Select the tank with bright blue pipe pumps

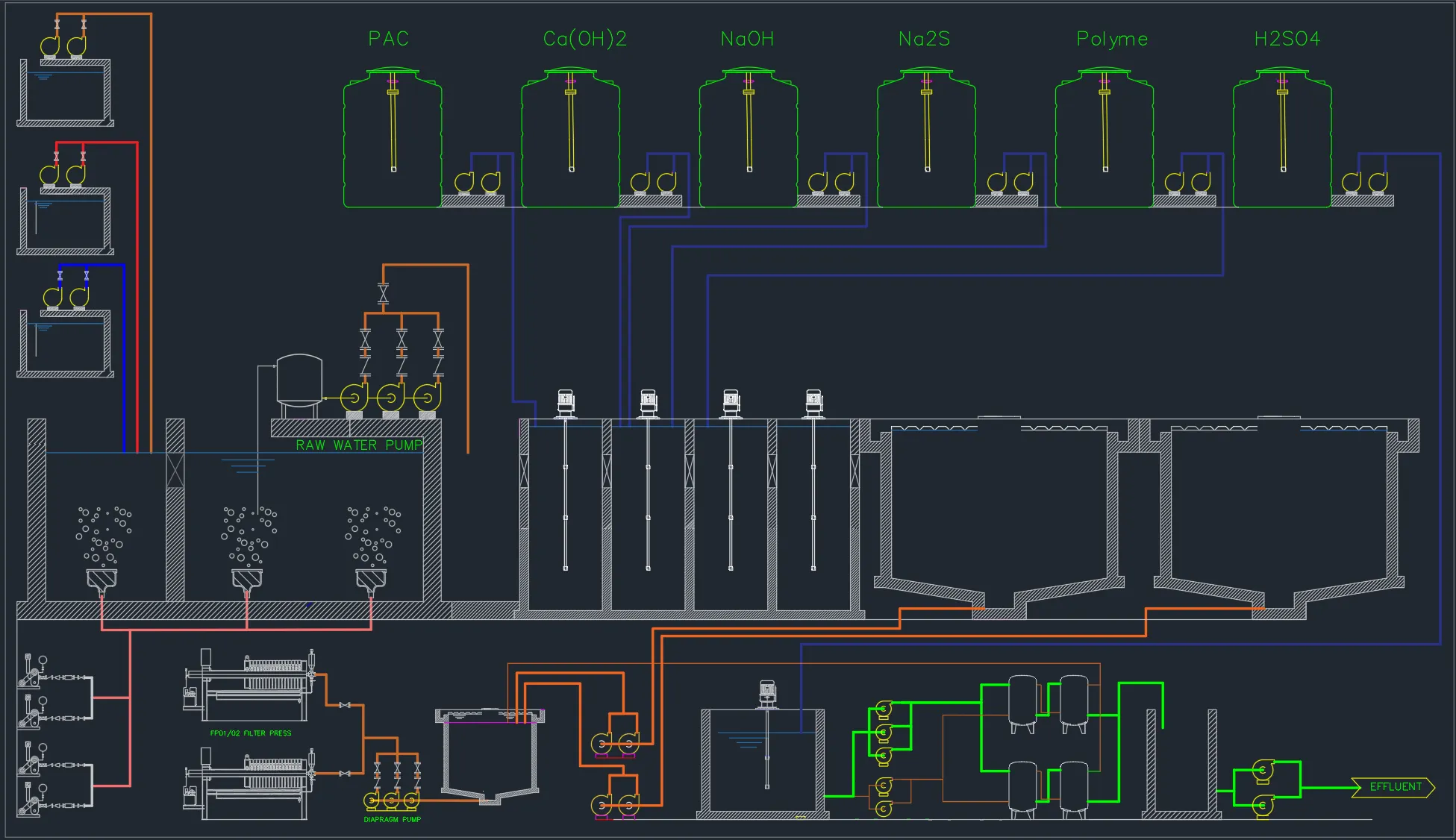[x=65, y=343]
